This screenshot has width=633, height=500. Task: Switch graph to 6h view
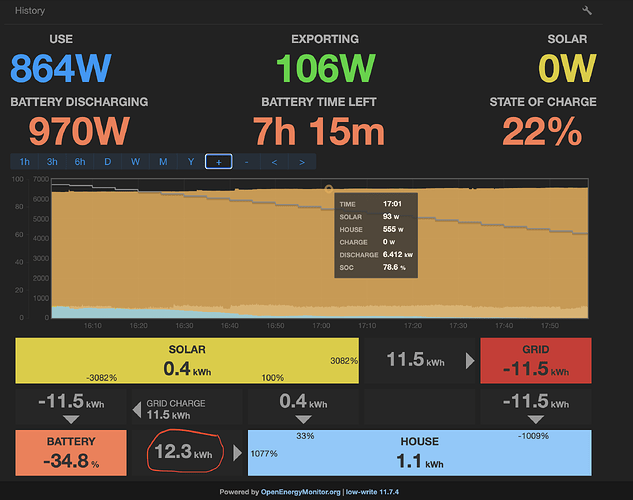80,161
